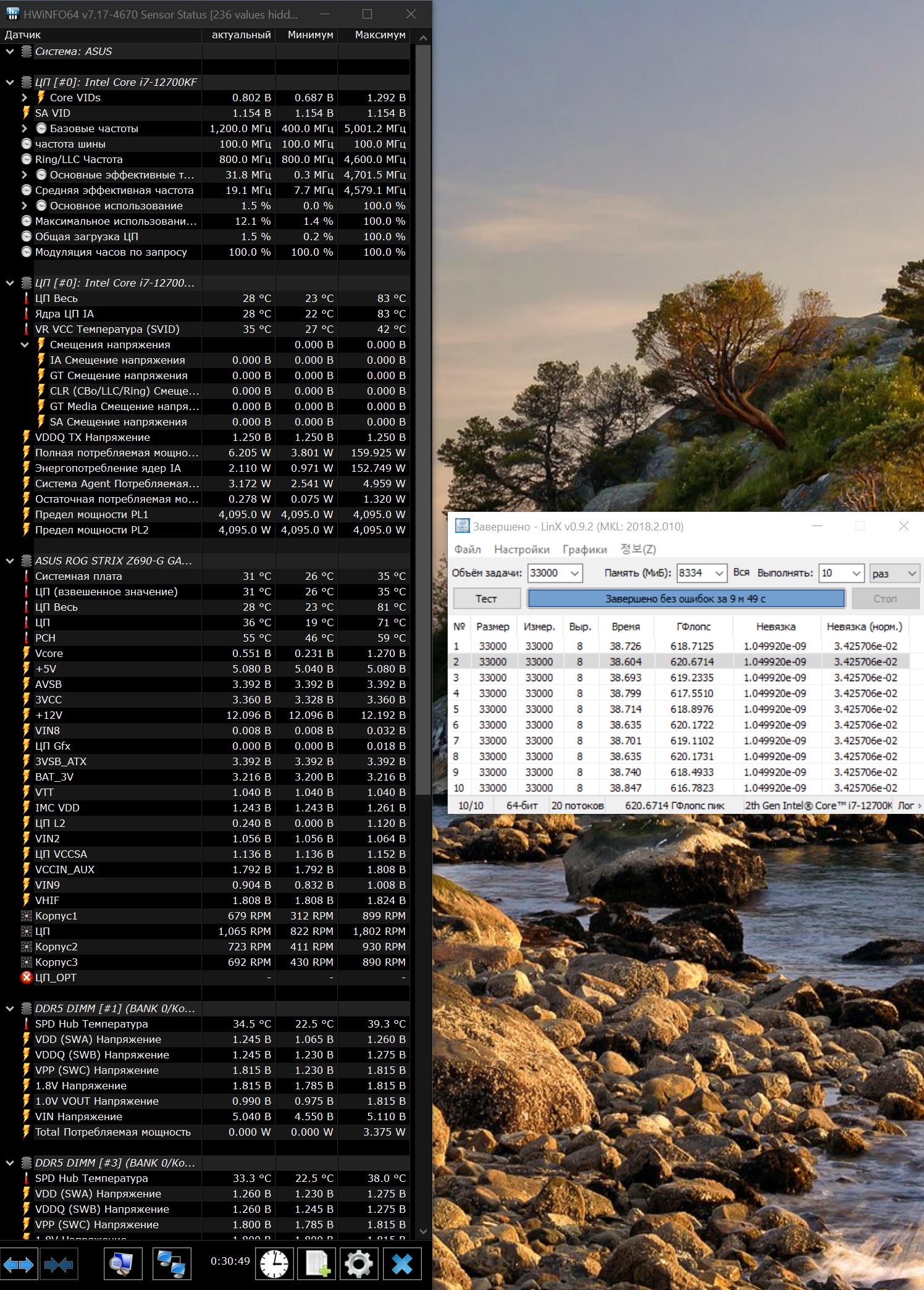Expand the Core VIDs row

[x=24, y=98]
